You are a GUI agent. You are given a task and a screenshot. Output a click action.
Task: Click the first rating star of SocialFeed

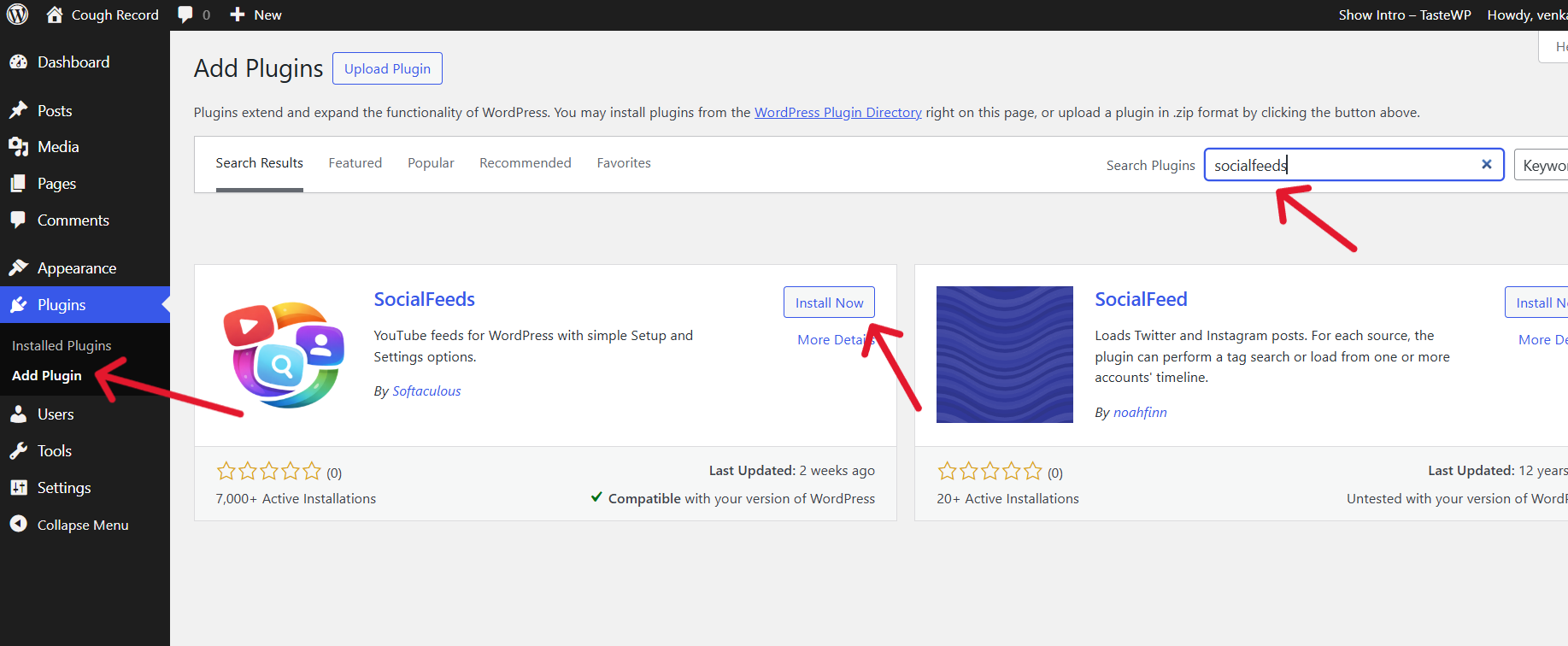(x=947, y=471)
